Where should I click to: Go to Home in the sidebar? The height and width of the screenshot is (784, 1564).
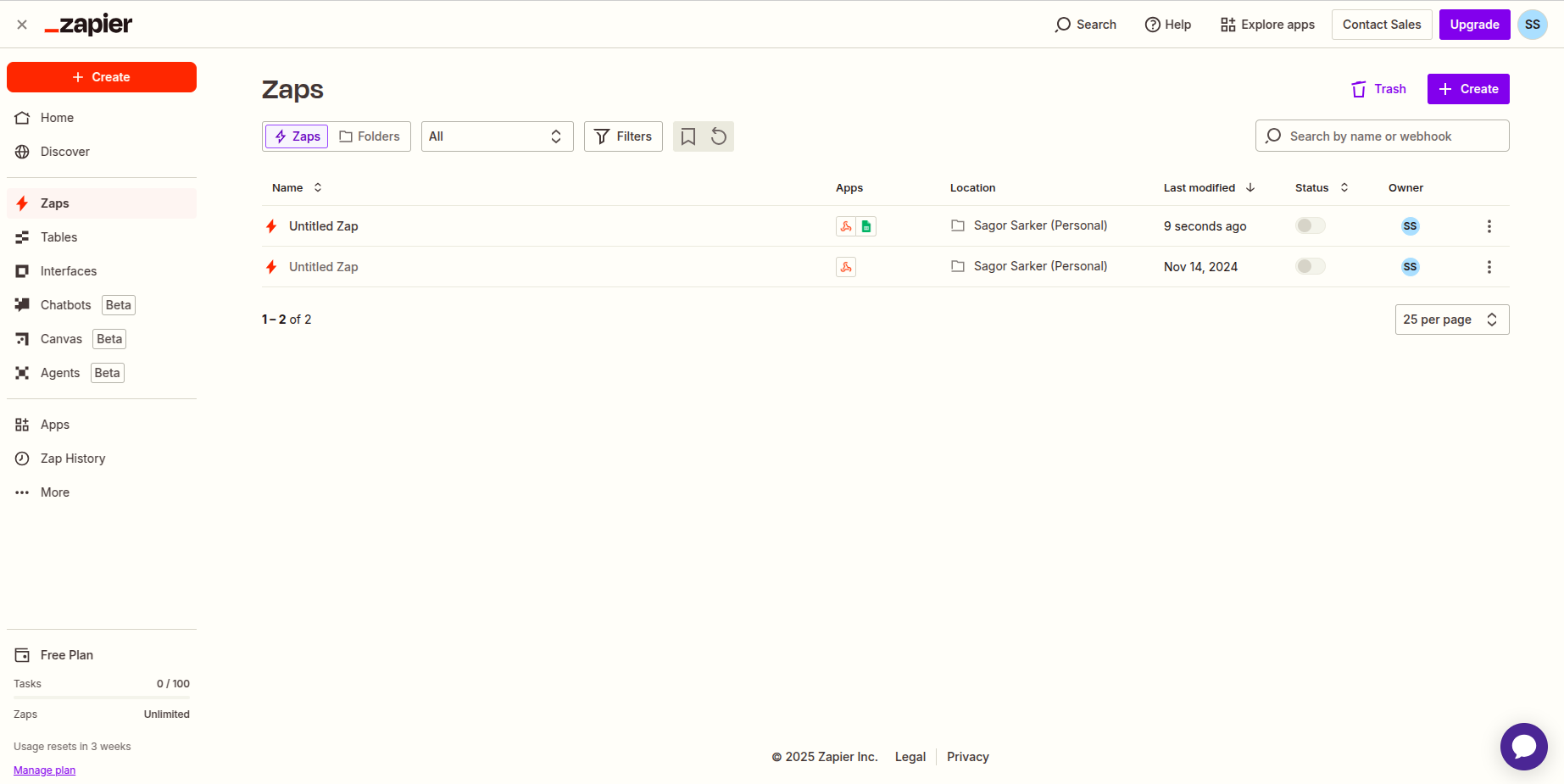pos(102,118)
